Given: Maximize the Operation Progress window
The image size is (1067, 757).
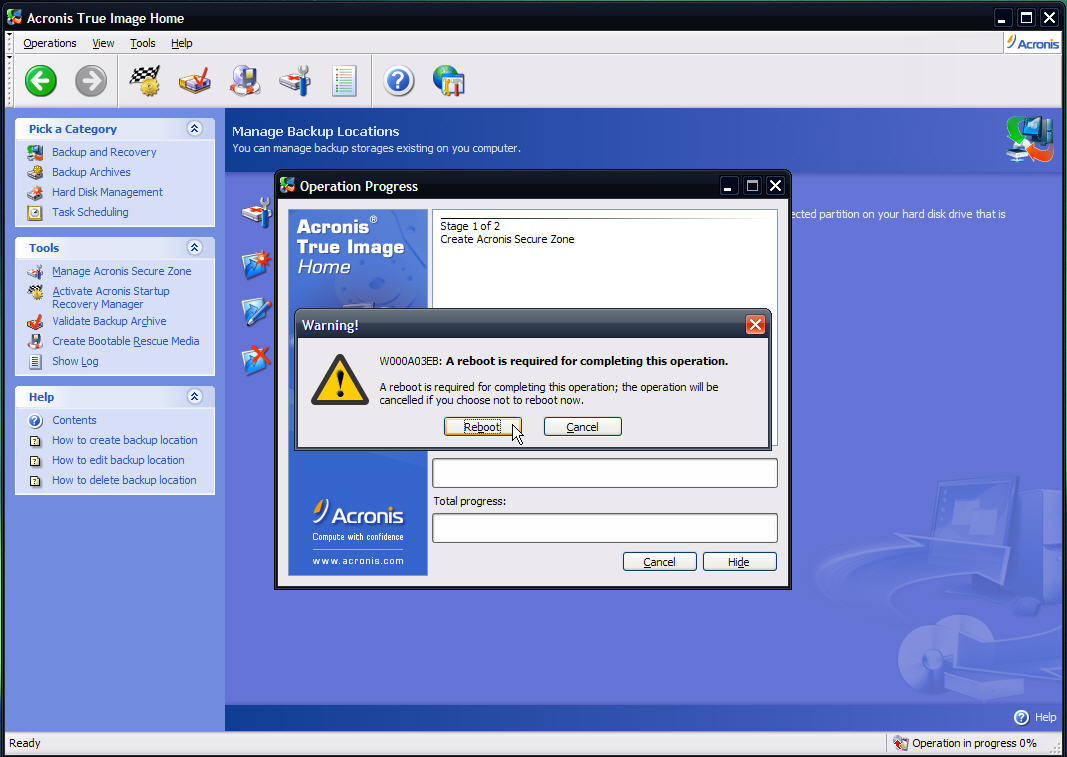Looking at the screenshot, I should [x=752, y=186].
